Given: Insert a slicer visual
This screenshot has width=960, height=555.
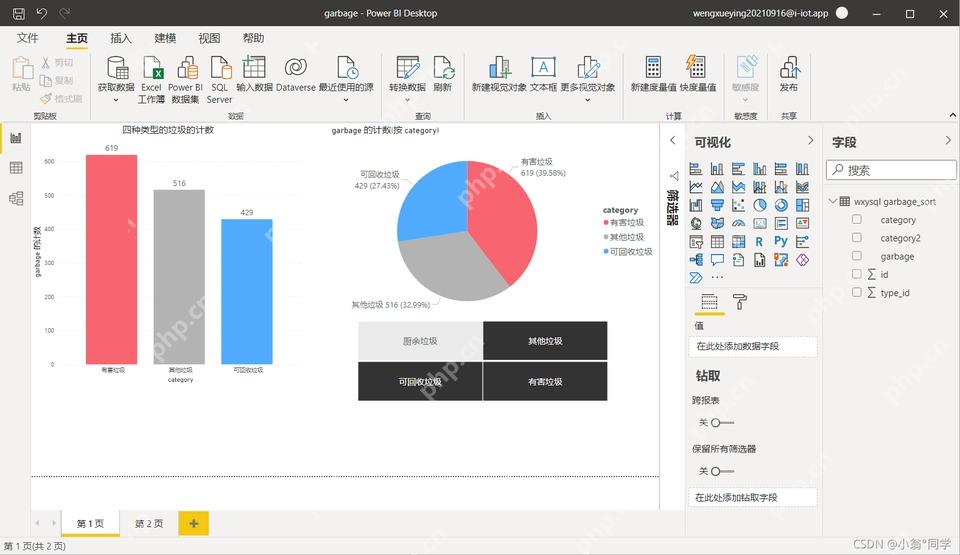Looking at the screenshot, I should [x=696, y=242].
